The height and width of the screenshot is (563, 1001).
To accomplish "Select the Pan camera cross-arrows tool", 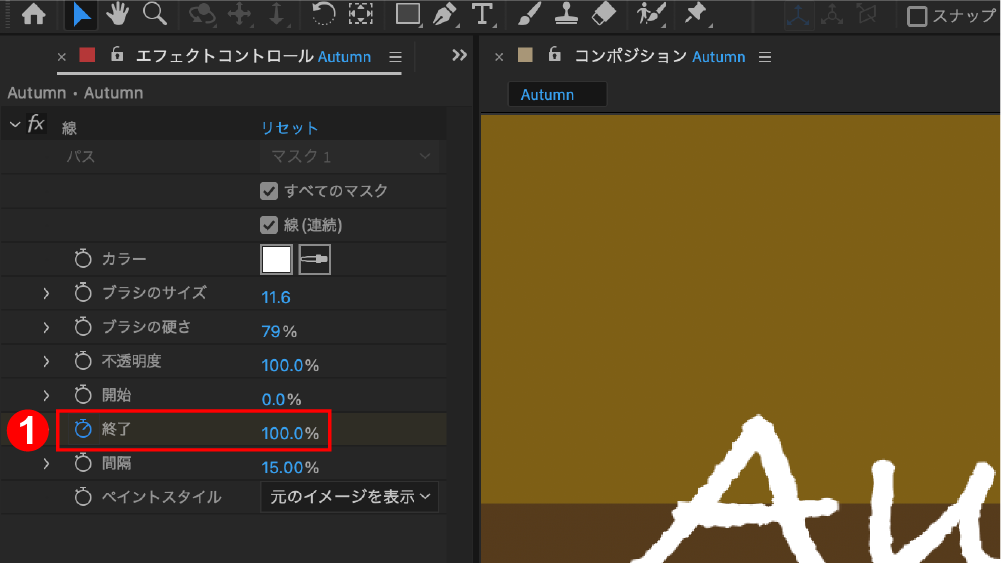I will (240, 15).
